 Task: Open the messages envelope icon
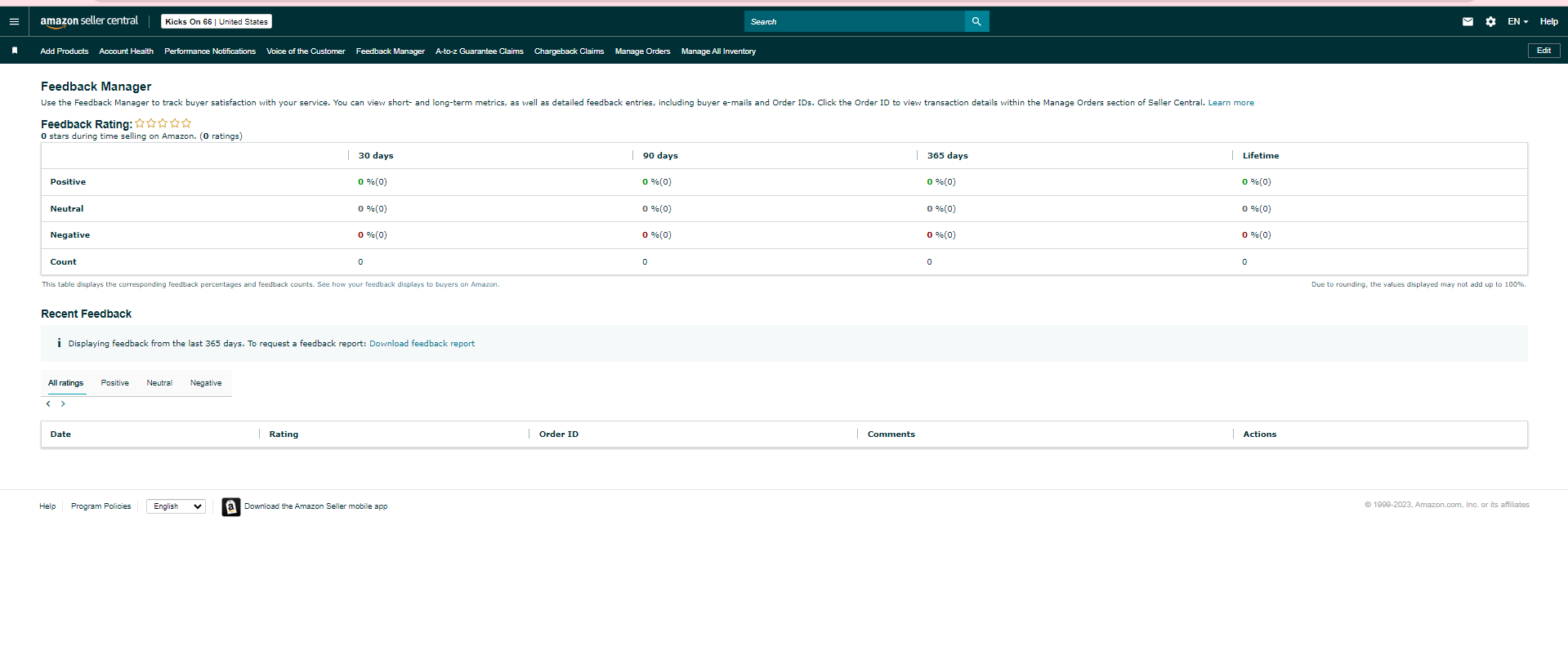1467,21
